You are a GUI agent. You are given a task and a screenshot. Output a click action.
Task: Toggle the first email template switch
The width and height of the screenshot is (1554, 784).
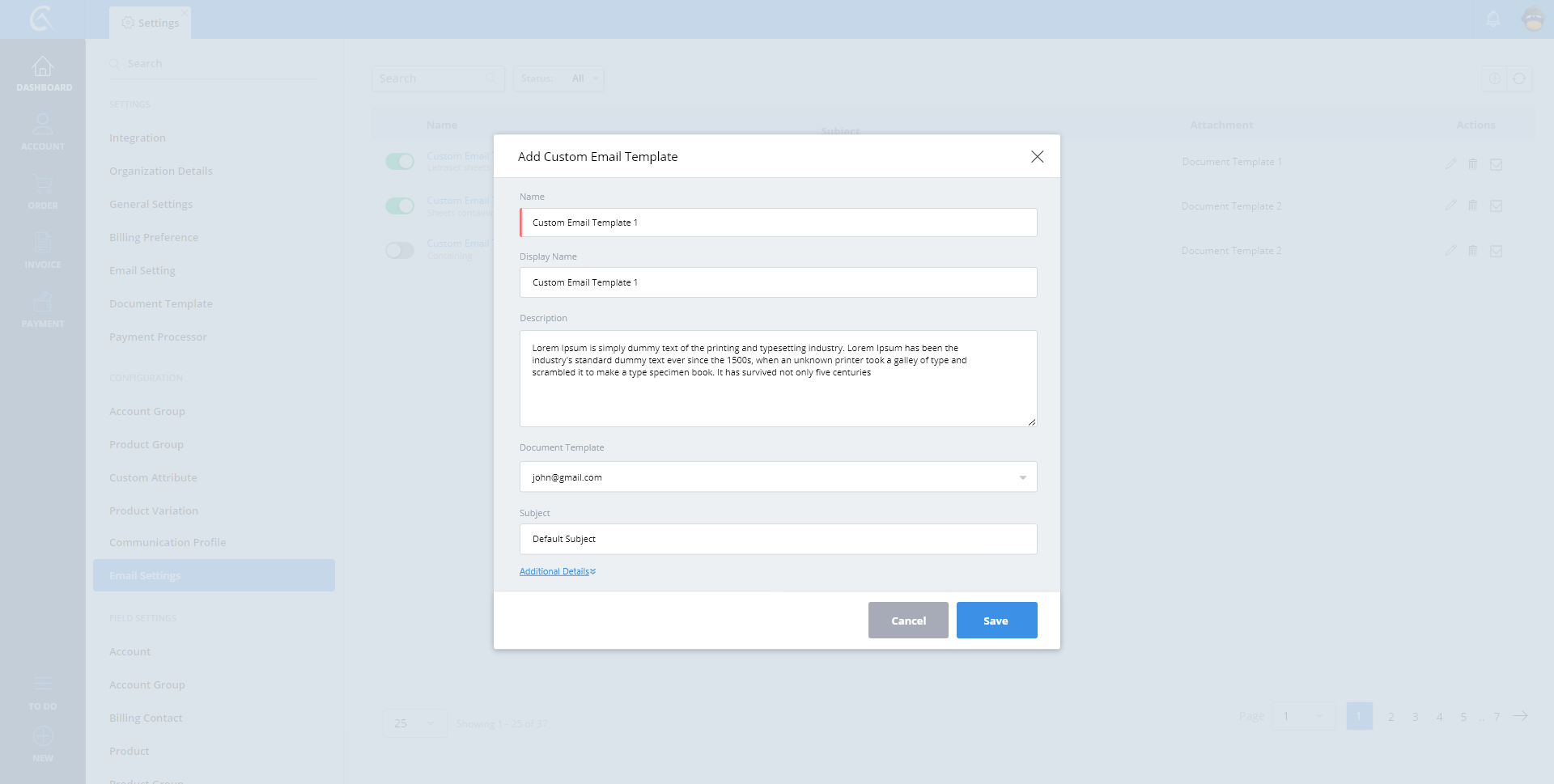pos(400,162)
